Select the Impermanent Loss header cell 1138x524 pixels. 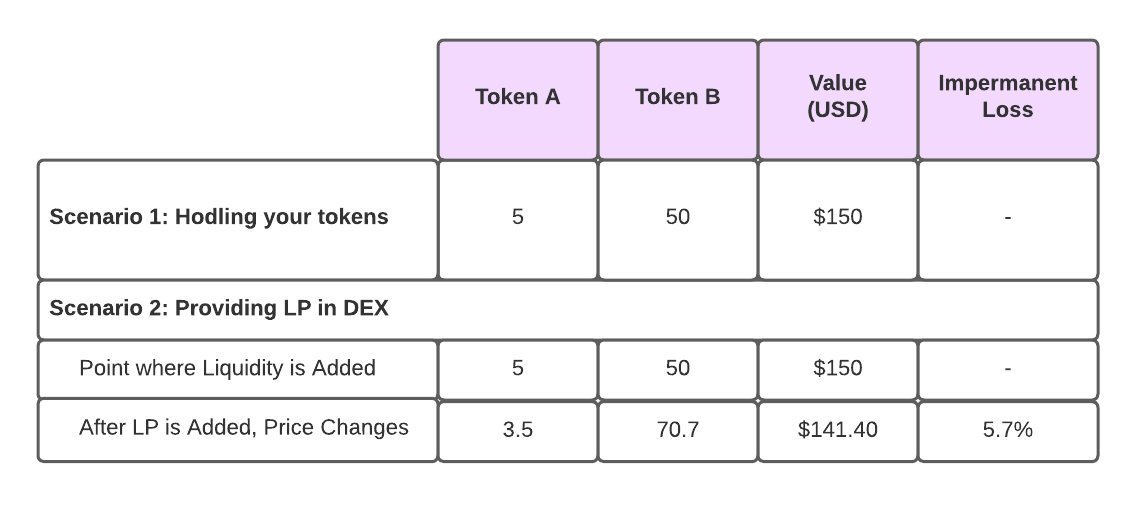[1008, 99]
